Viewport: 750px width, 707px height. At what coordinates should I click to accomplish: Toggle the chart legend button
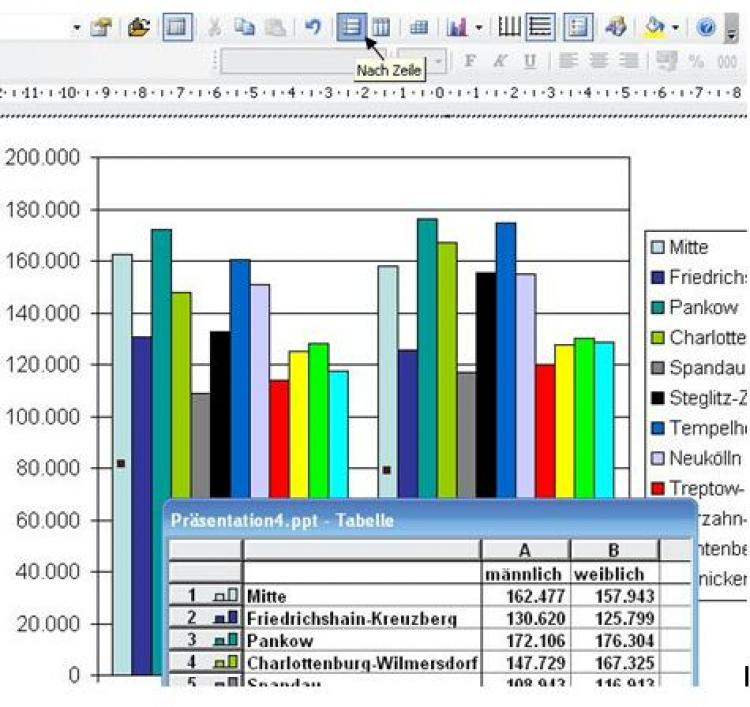pyautogui.click(x=577, y=27)
